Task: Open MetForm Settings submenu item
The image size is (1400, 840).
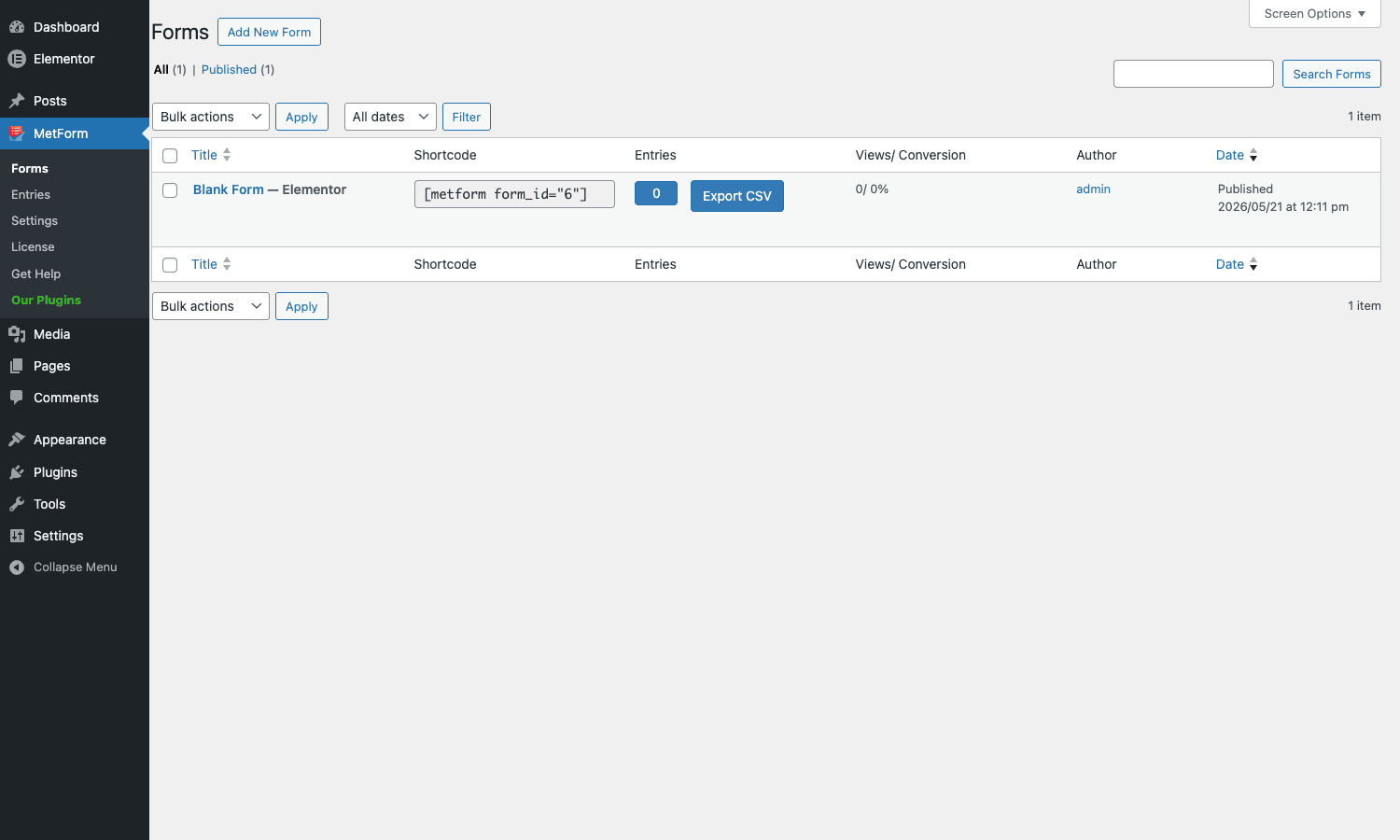Action: pyautogui.click(x=35, y=220)
